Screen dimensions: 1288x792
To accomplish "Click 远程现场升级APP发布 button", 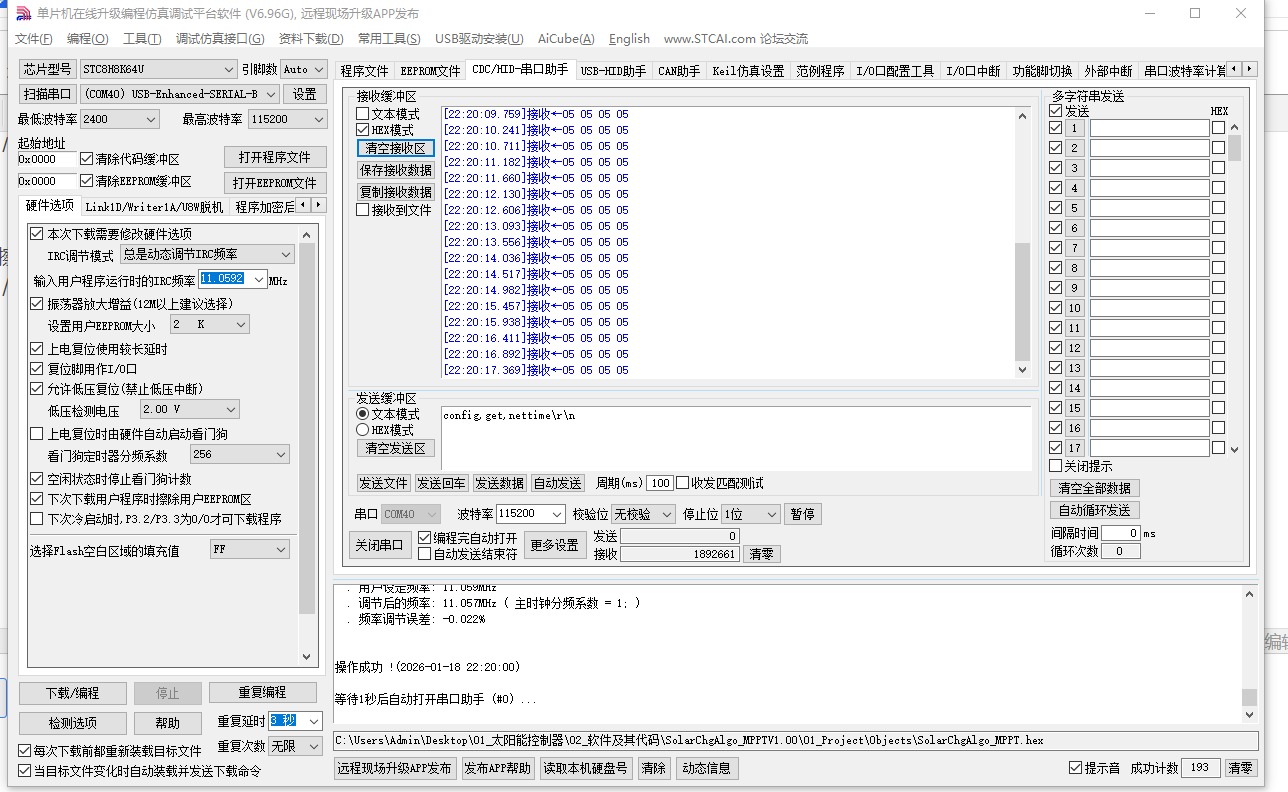I will pyautogui.click(x=394, y=768).
